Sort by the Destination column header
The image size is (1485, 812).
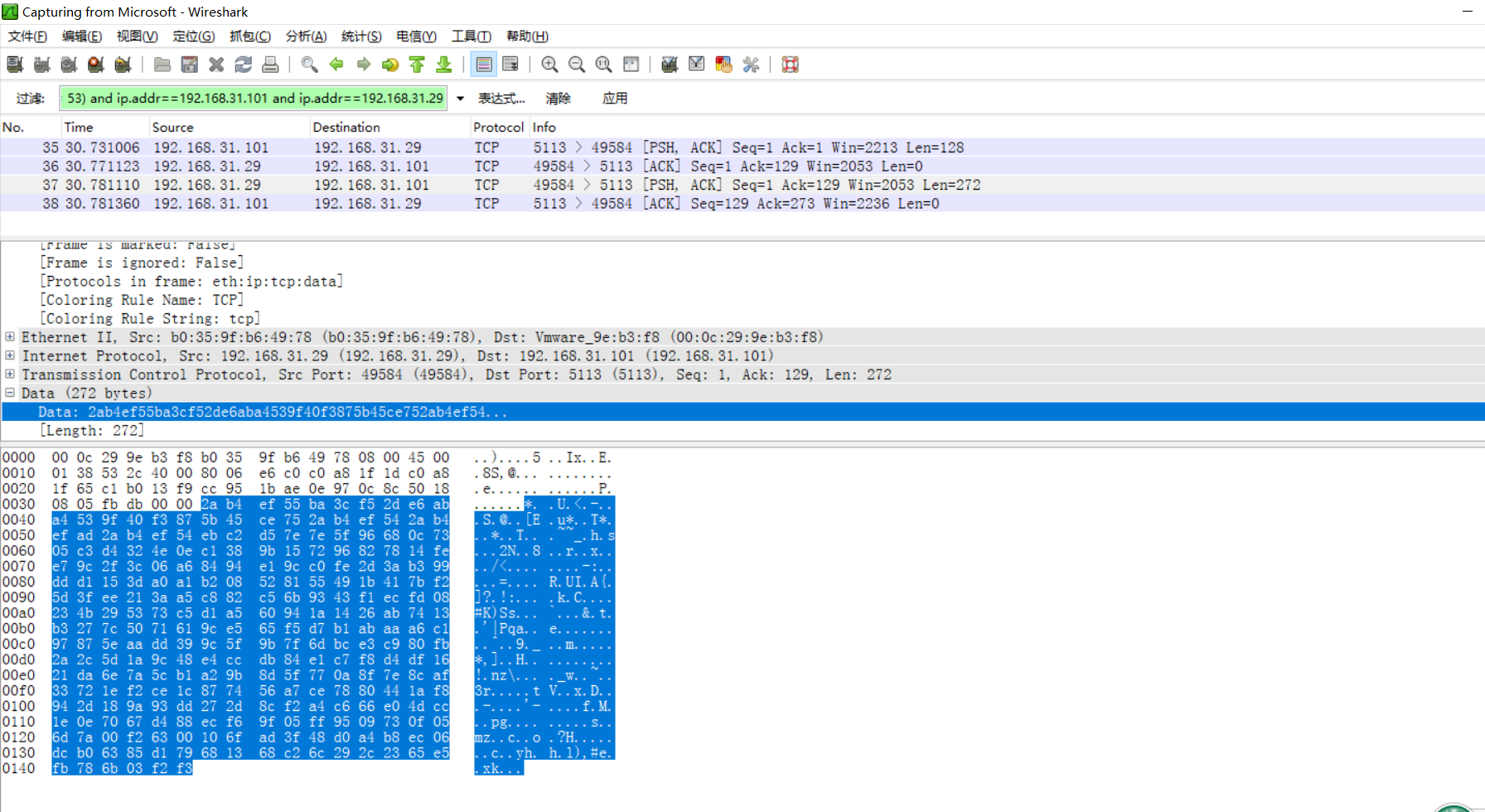389,128
